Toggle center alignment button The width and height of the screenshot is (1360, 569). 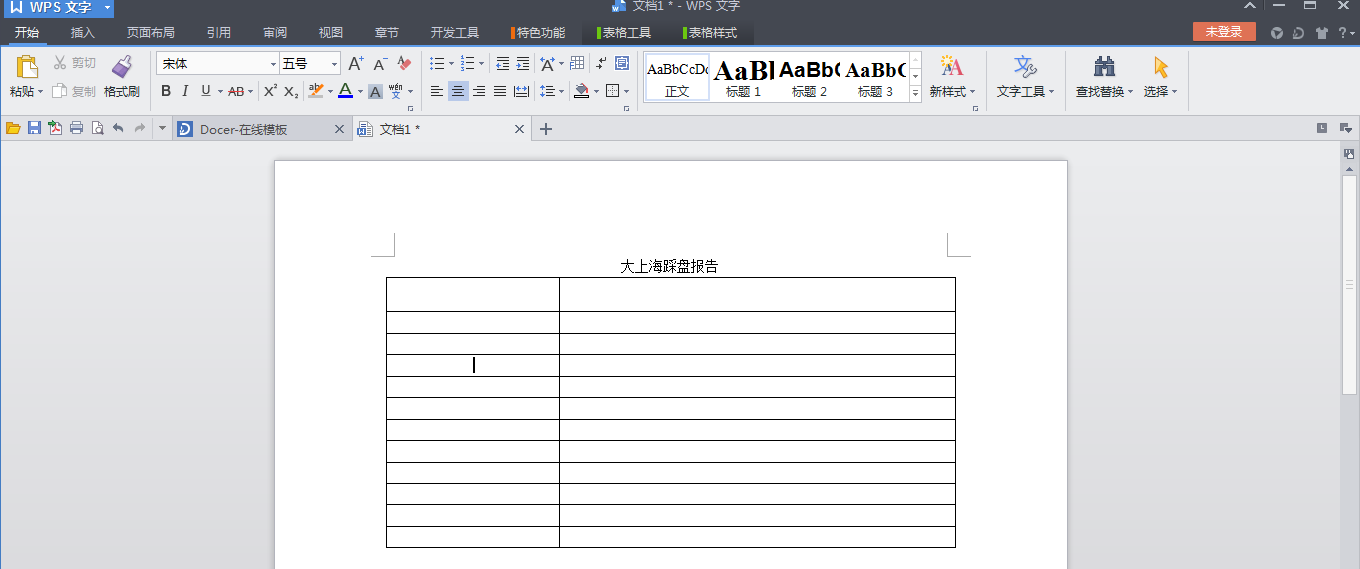click(458, 91)
